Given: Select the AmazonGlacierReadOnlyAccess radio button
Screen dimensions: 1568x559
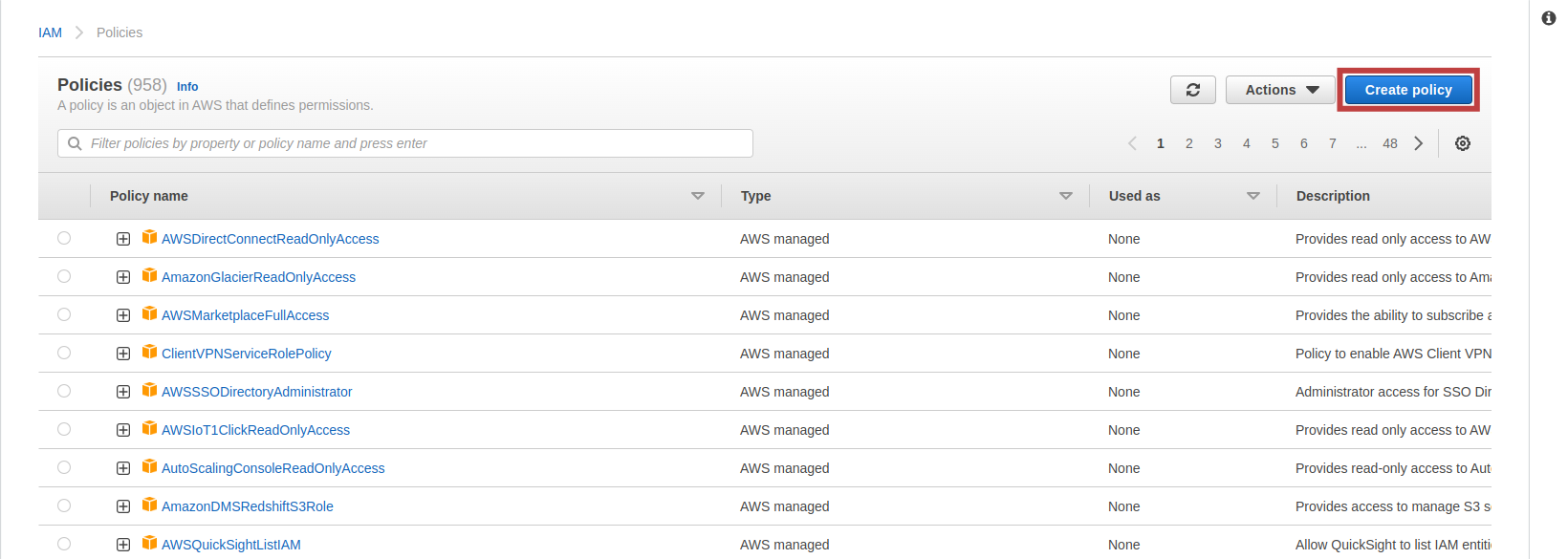Looking at the screenshot, I should click(64, 276).
